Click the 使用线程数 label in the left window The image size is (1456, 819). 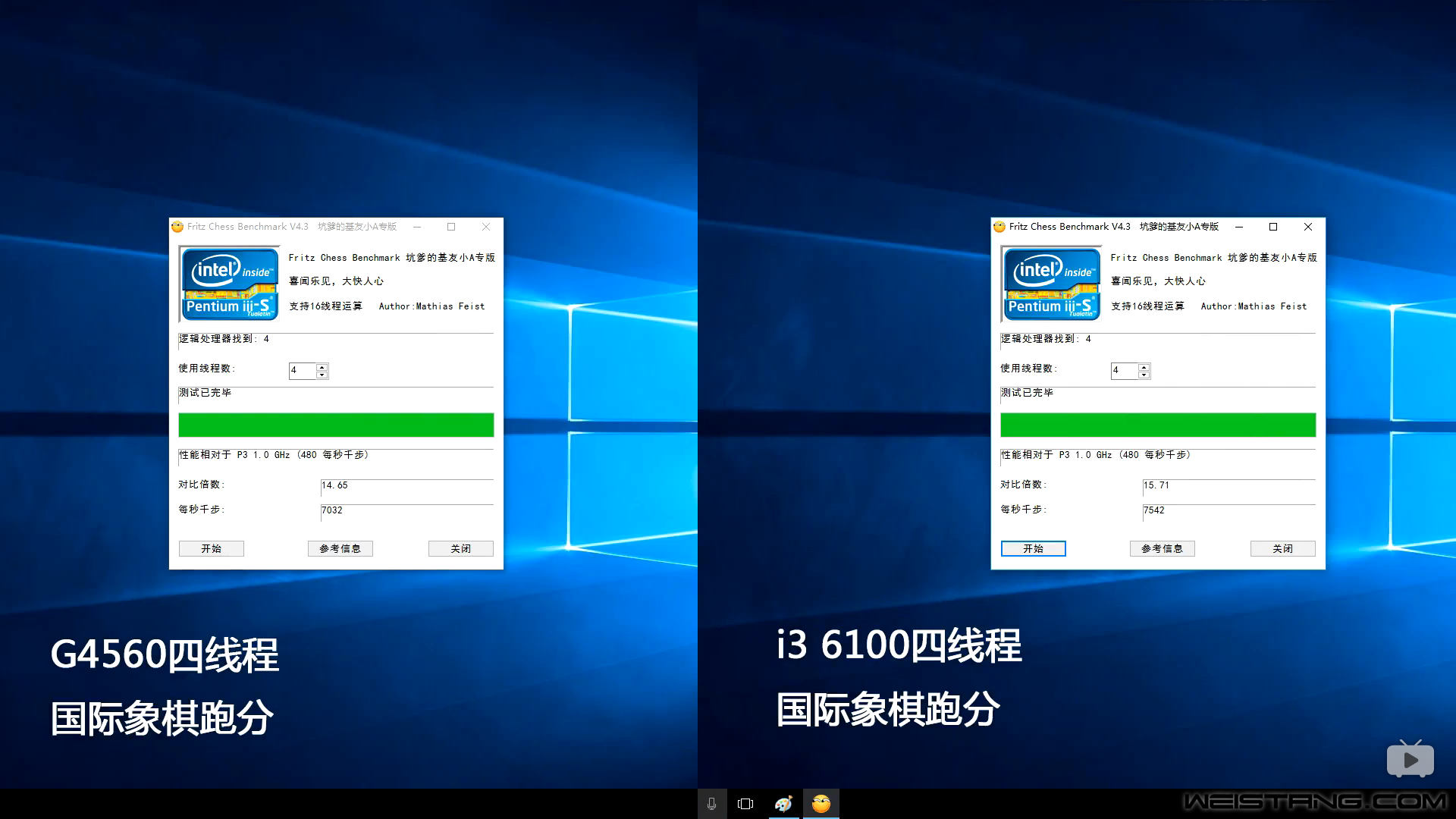click(x=207, y=369)
